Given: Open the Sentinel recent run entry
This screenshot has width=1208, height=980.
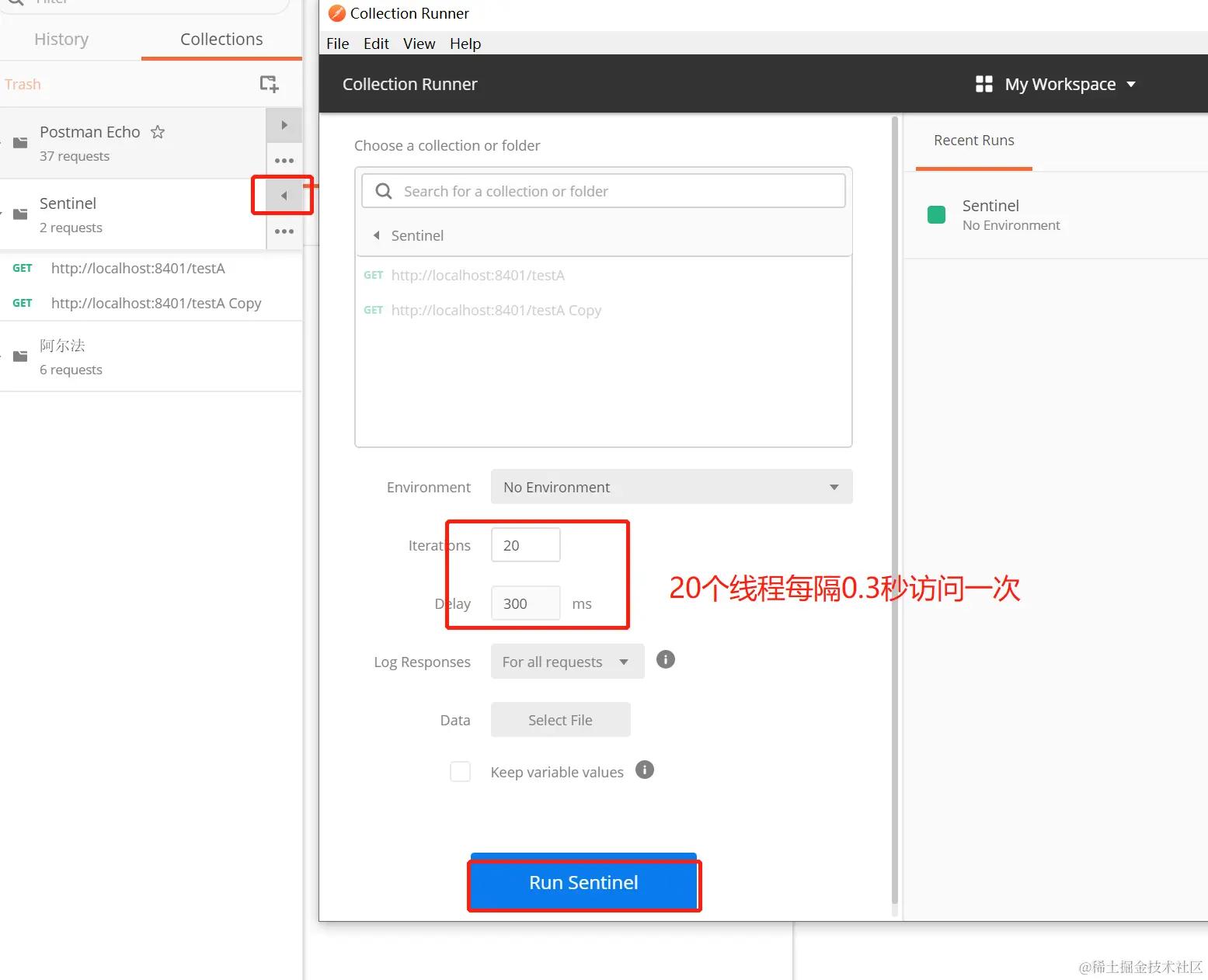Looking at the screenshot, I should tap(1056, 215).
